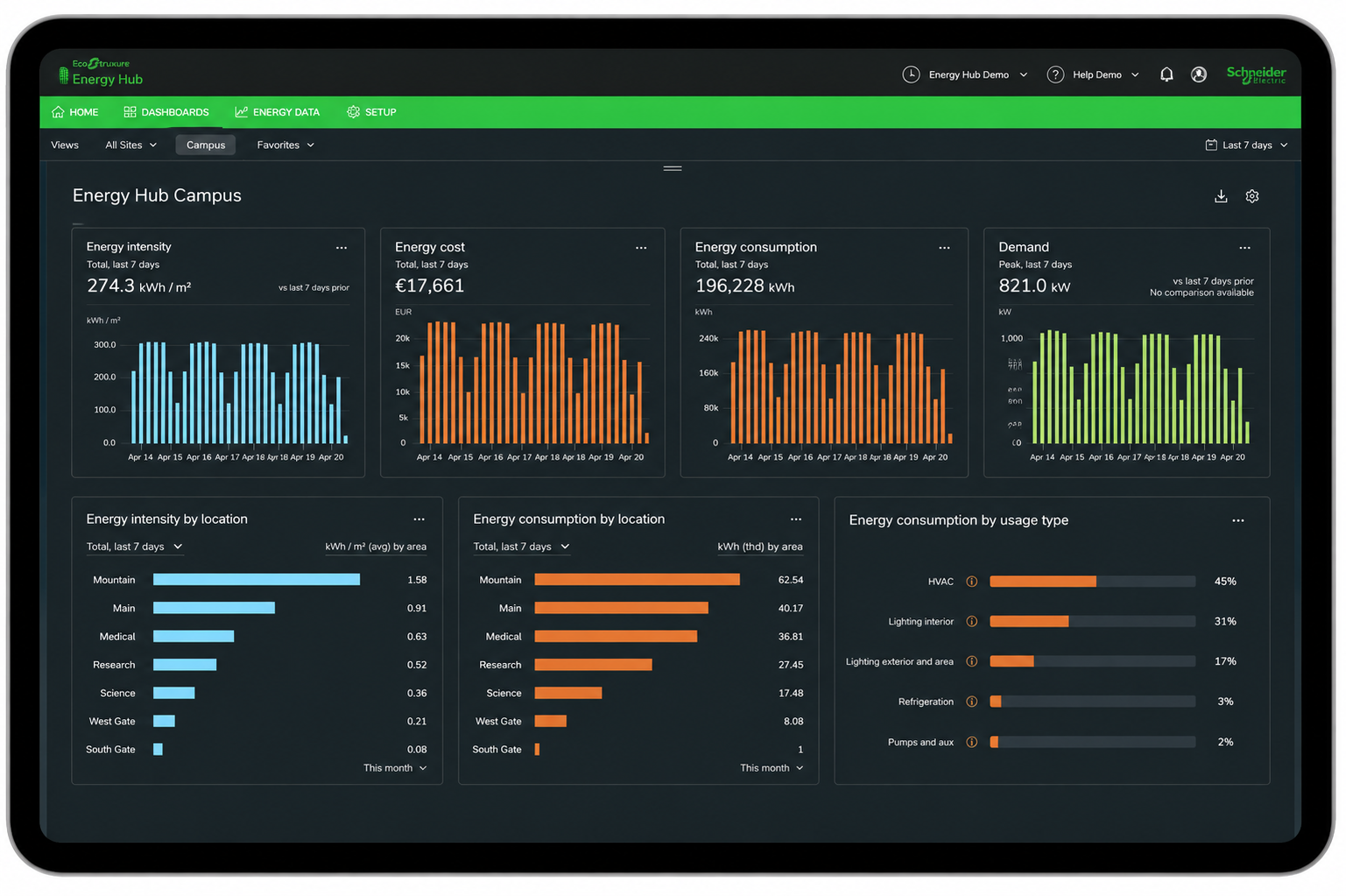Click West Gate label in consumption by location
This screenshot has width=1346, height=896.
498,722
